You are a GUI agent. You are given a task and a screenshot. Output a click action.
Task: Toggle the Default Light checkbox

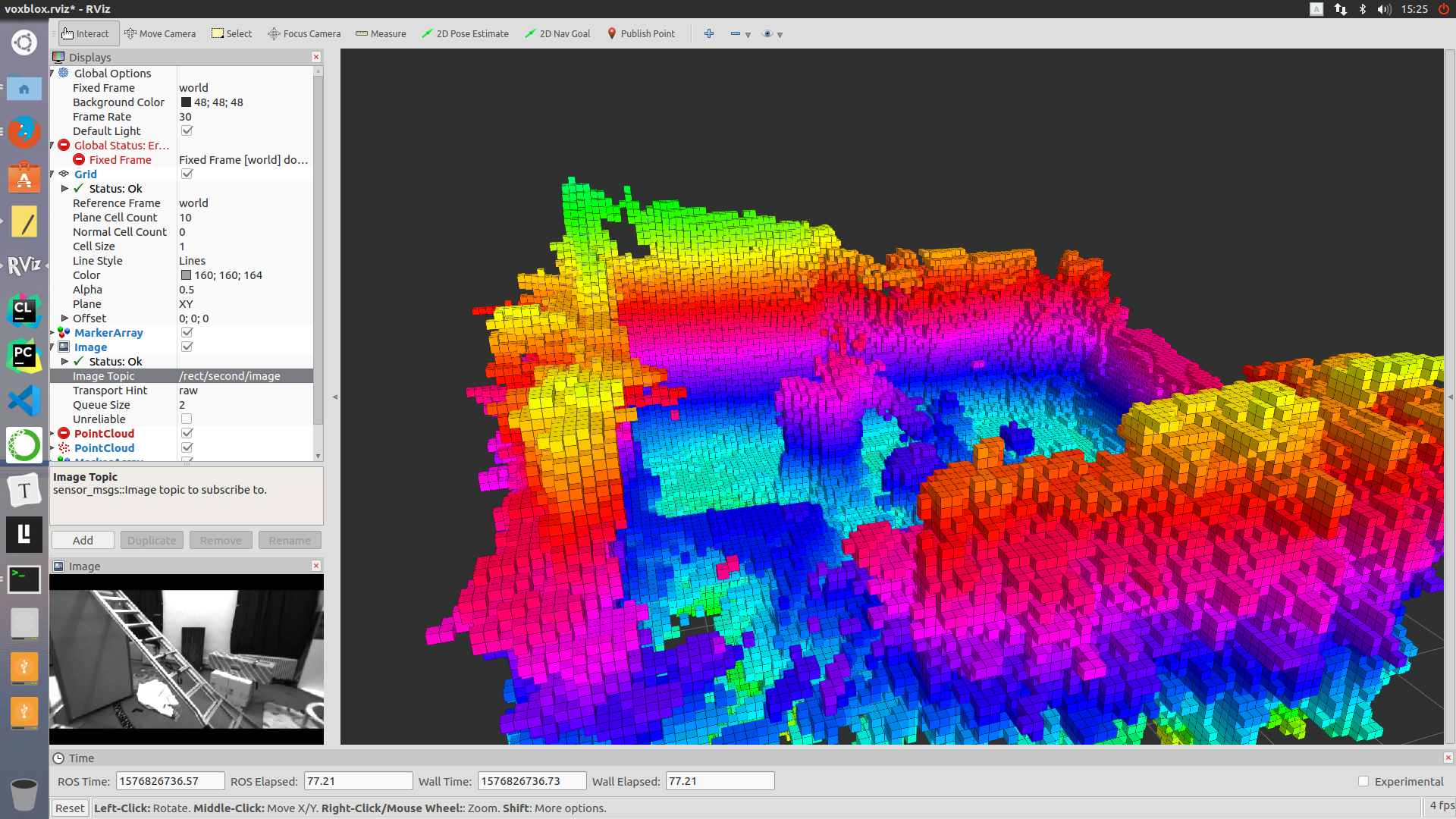pyautogui.click(x=187, y=131)
